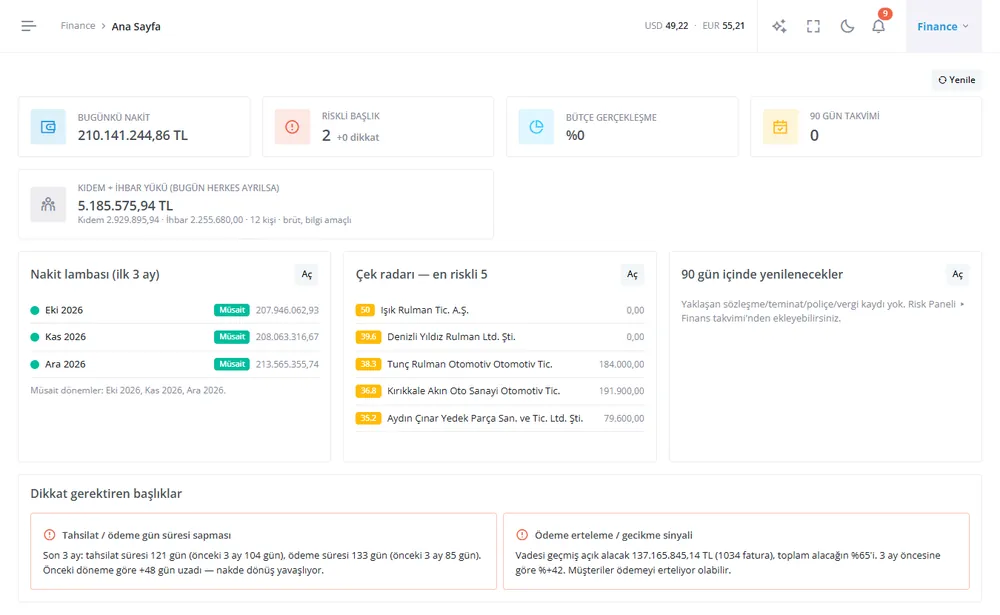This screenshot has height=615, width=1000.
Task: Click the Bütçe Gerçekleşme pie chart icon
Action: 536,126
